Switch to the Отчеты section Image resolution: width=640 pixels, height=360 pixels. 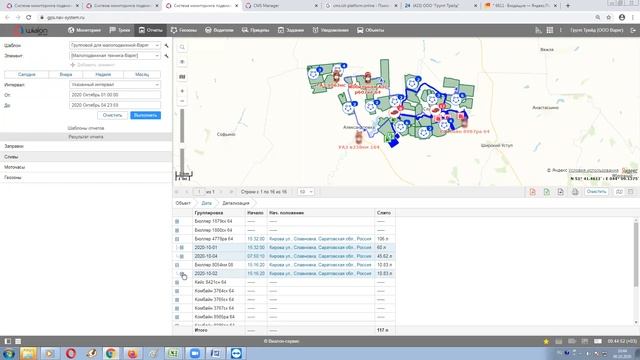151,30
